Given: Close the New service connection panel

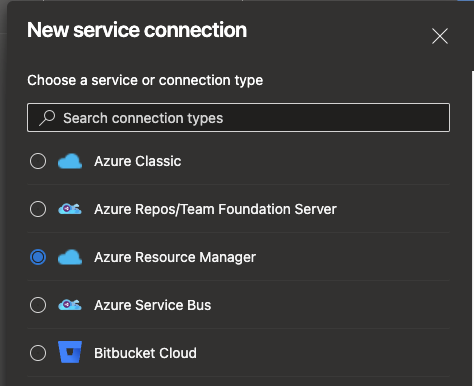Looking at the screenshot, I should 440,36.
